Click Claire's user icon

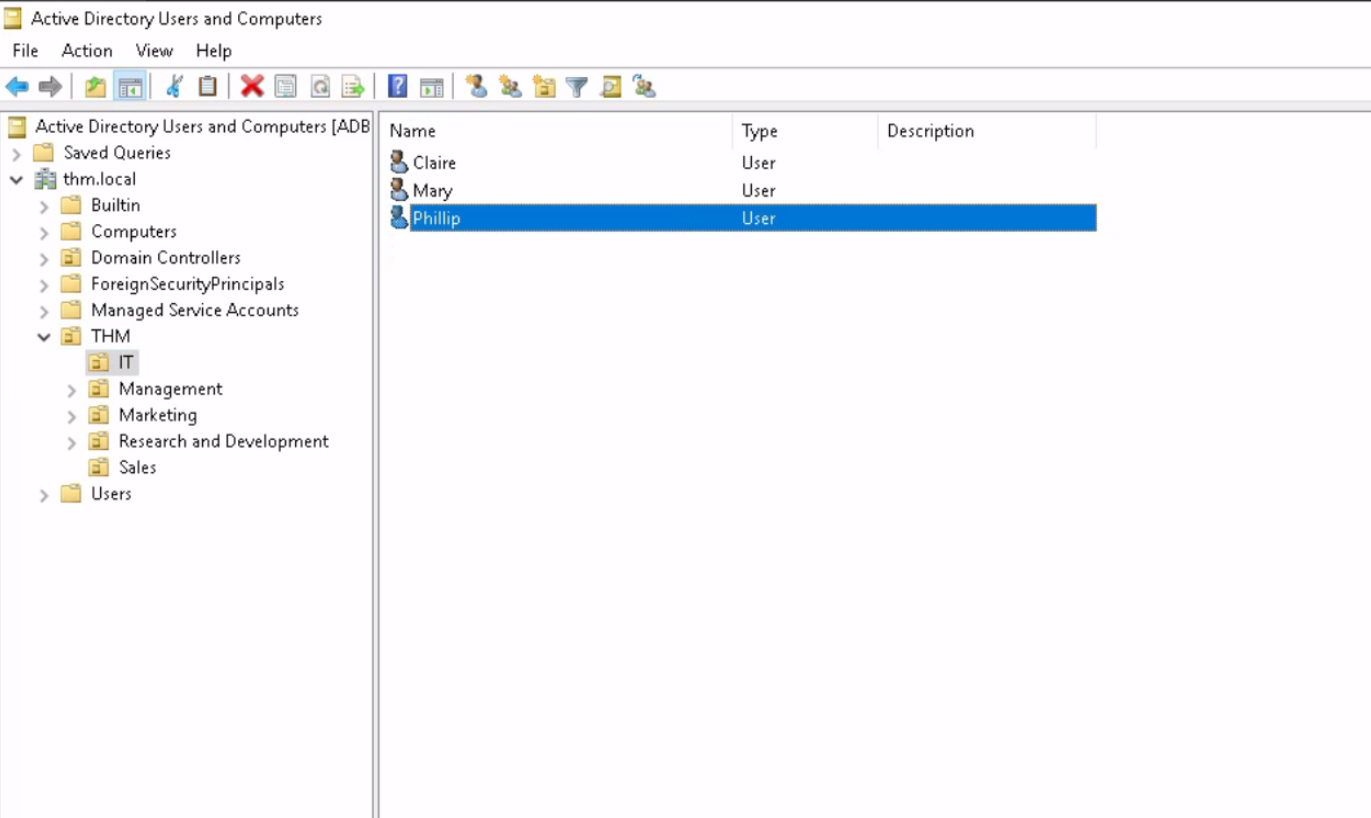point(399,162)
